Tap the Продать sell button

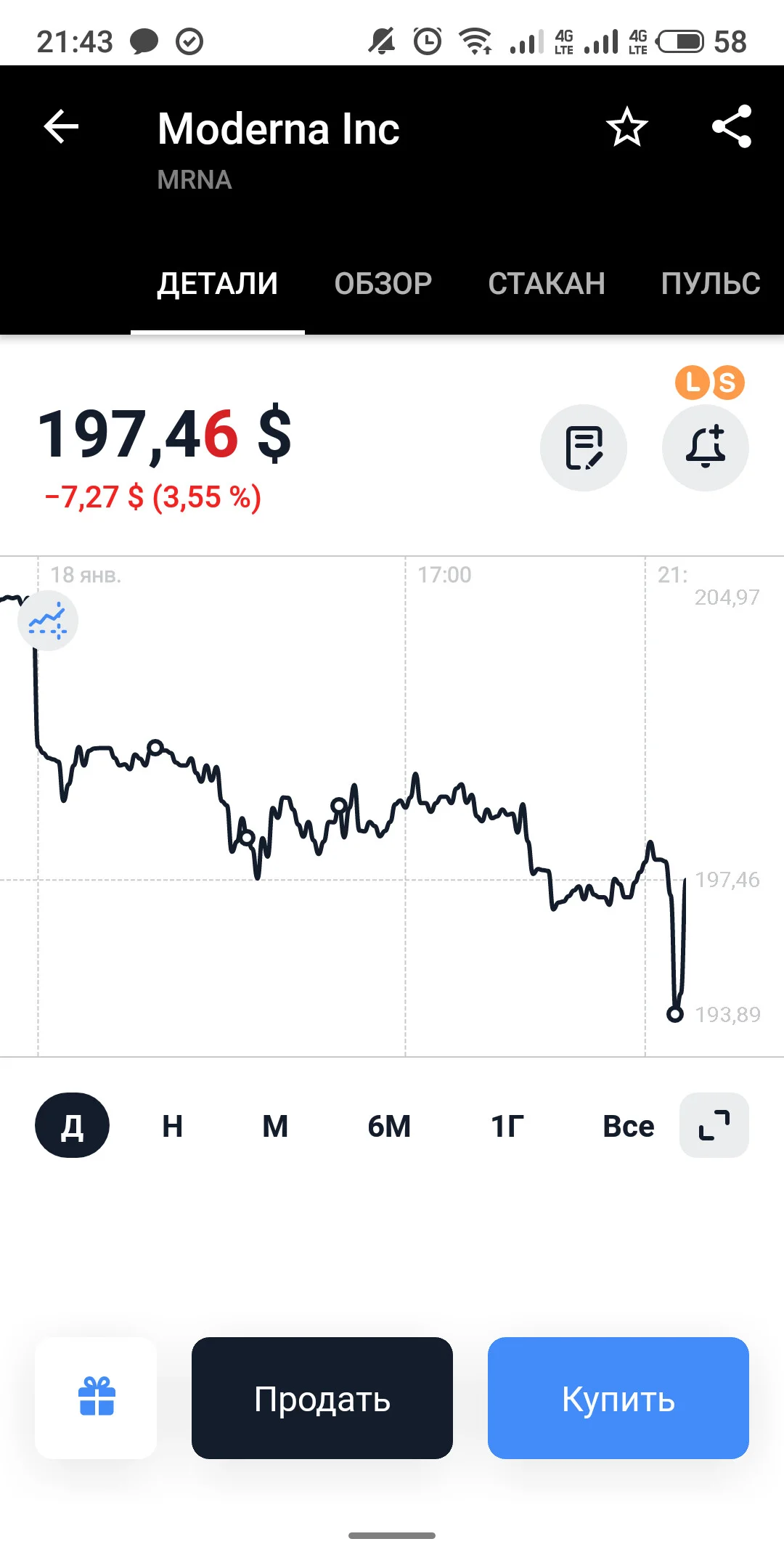[x=322, y=1398]
